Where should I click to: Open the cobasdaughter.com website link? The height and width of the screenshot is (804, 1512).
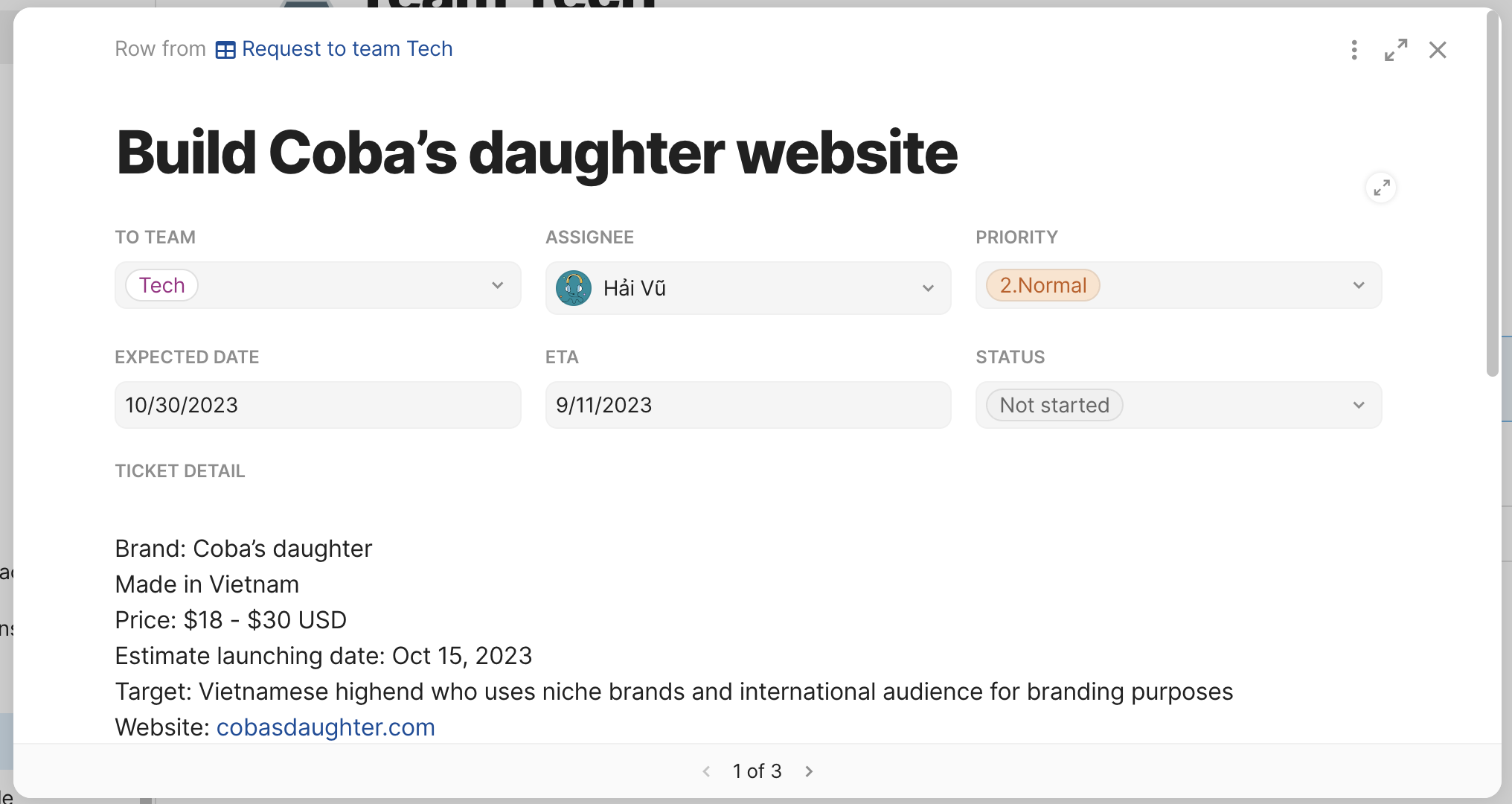pyautogui.click(x=325, y=727)
